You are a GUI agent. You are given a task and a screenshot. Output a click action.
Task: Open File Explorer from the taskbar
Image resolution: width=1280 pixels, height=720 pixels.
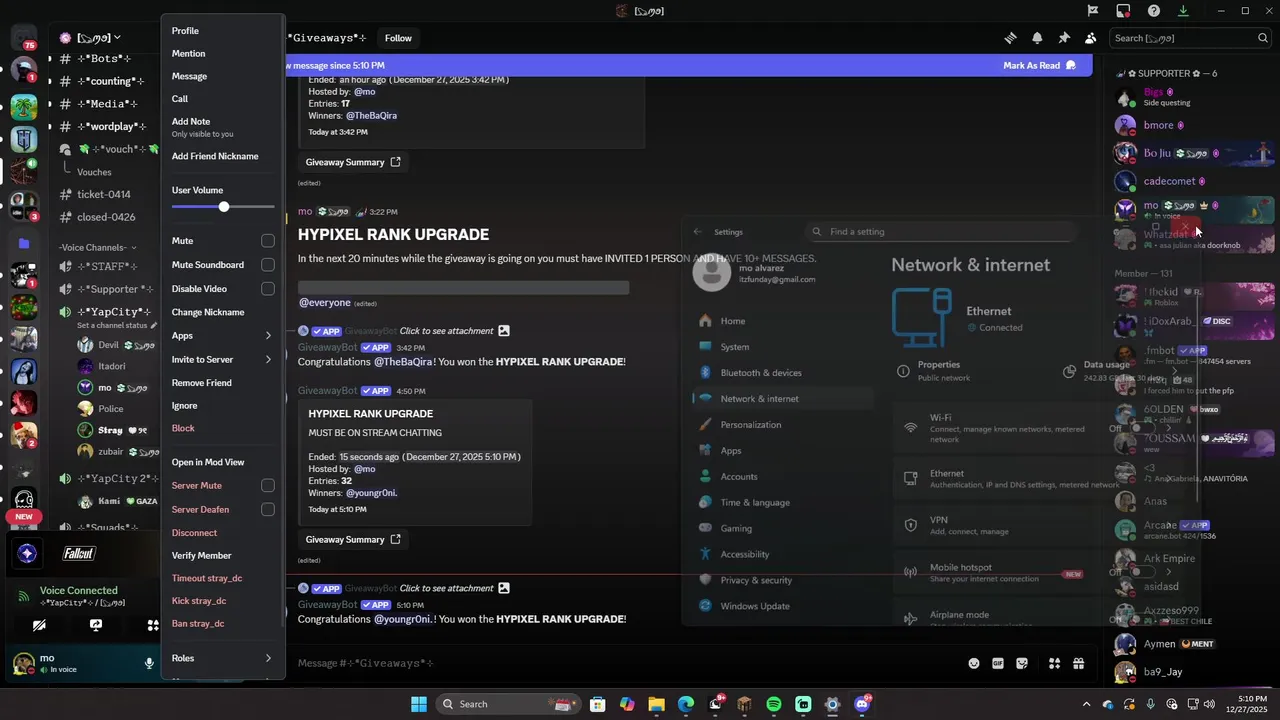pyautogui.click(x=656, y=704)
